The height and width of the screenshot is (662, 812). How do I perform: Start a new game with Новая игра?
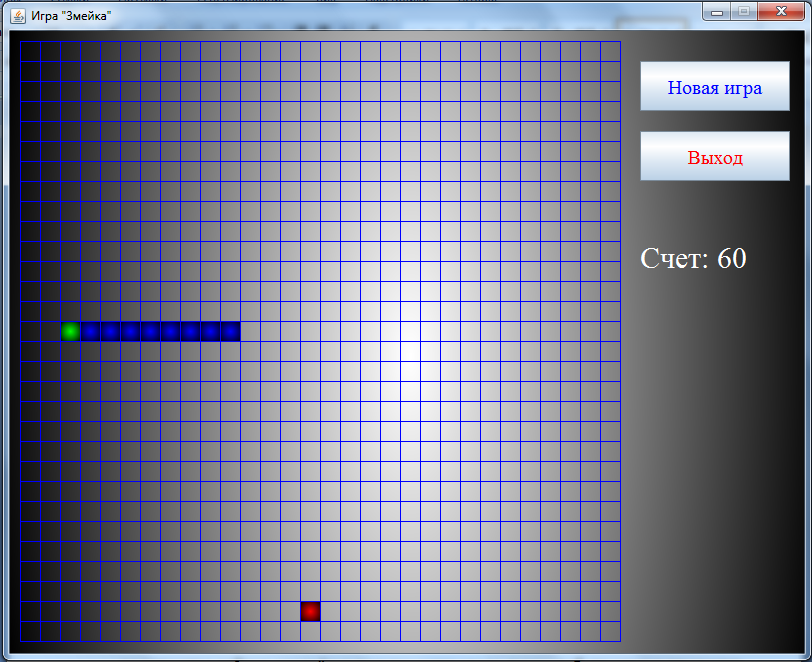pos(715,86)
